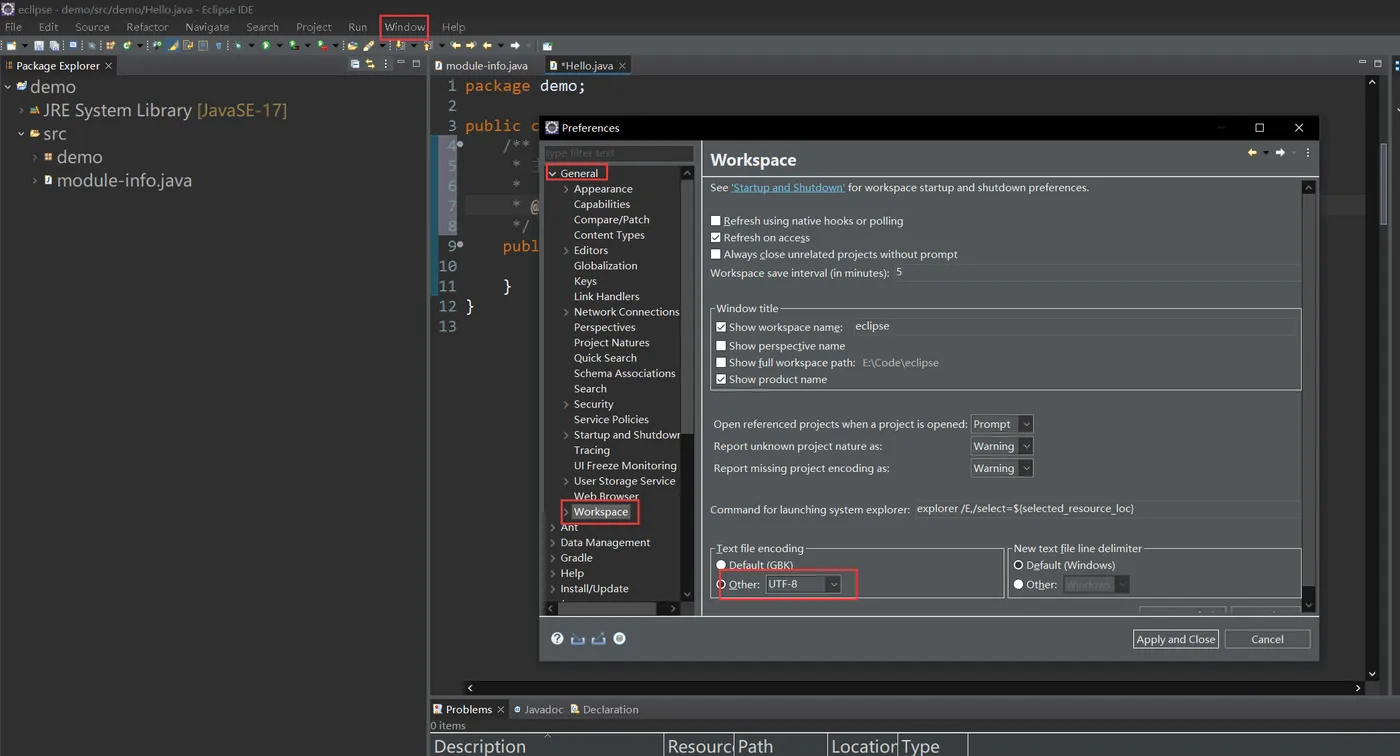
Task: Expand Gradle preferences node
Action: pyautogui.click(x=553, y=558)
